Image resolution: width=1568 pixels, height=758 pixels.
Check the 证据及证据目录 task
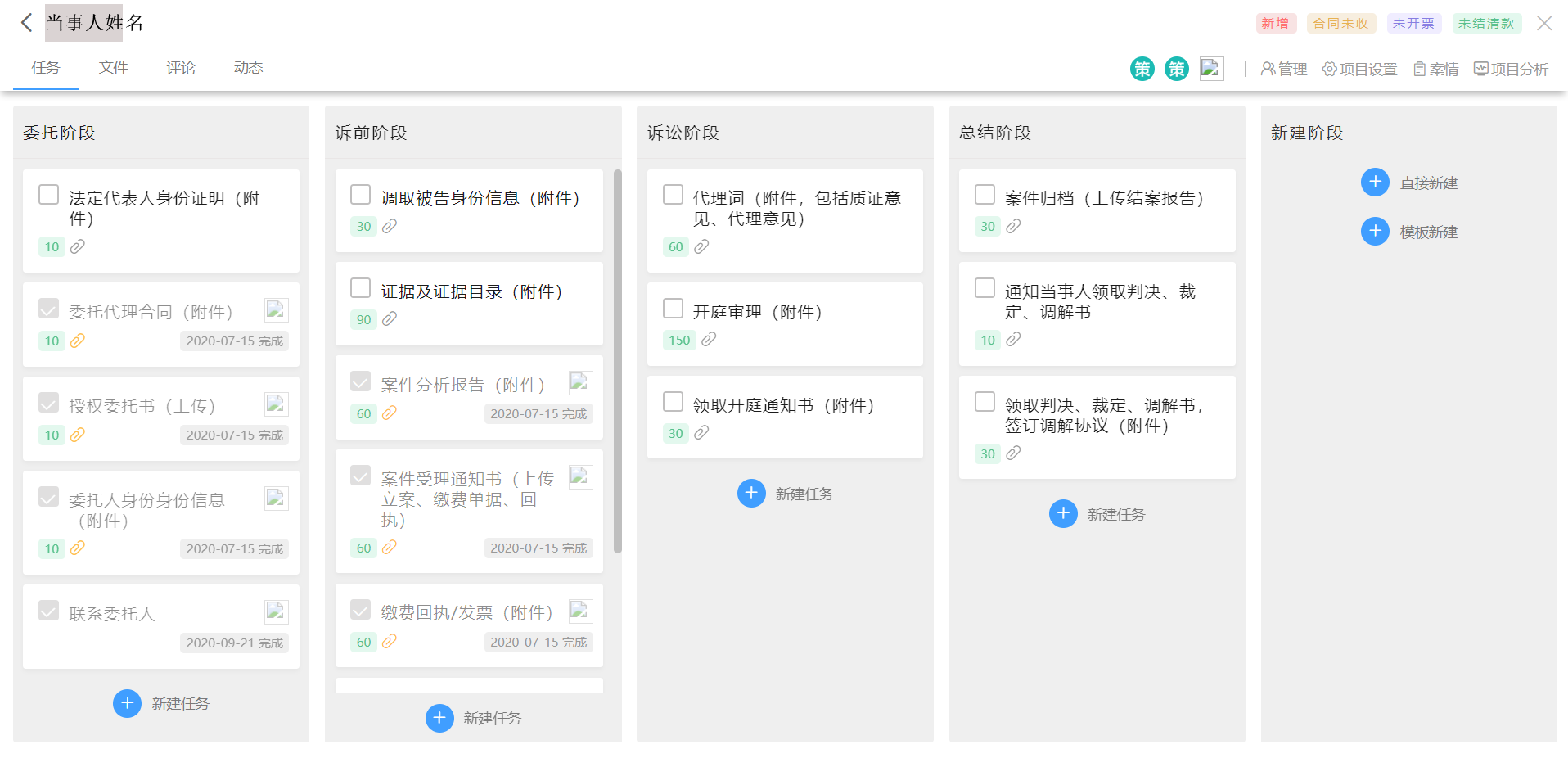361,288
